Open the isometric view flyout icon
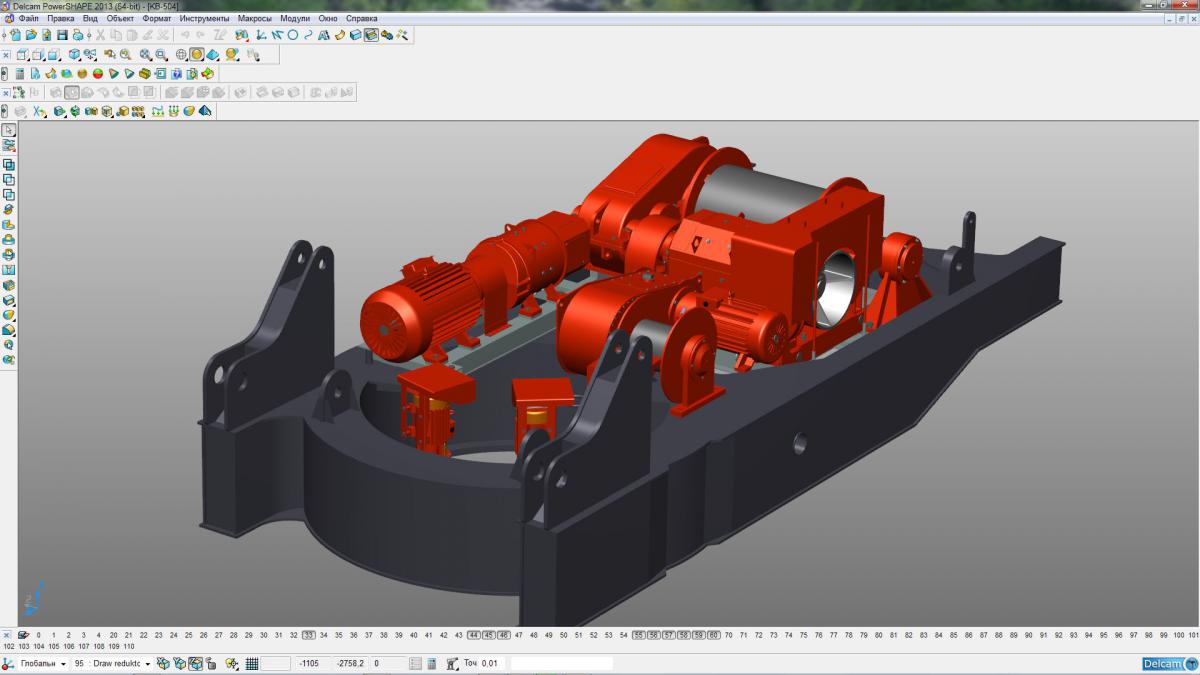Image resolution: width=1200 pixels, height=675 pixels. tap(74, 55)
